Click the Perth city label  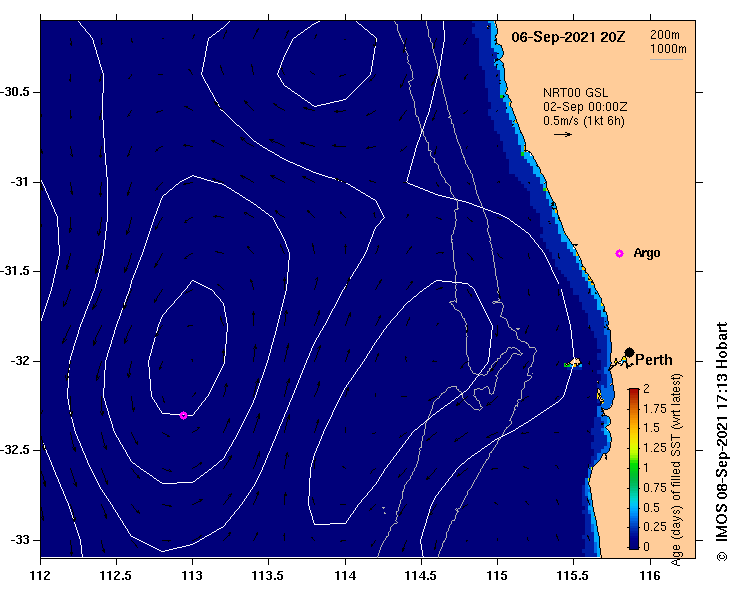click(654, 360)
